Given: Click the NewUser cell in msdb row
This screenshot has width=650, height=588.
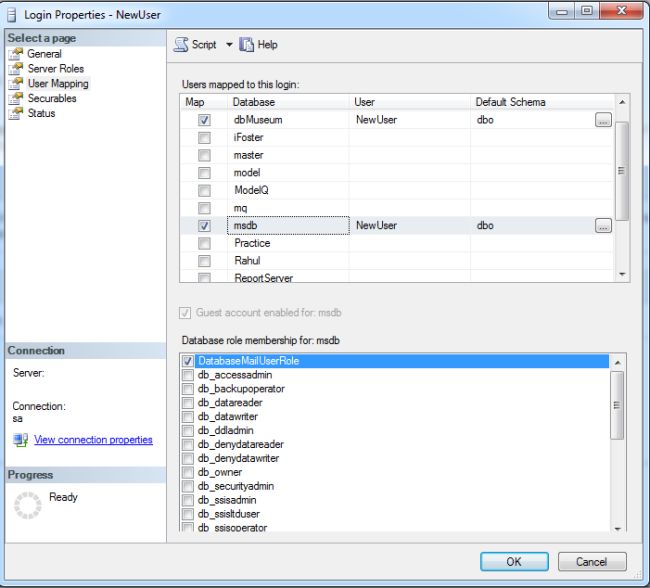Looking at the screenshot, I should click(410, 226).
